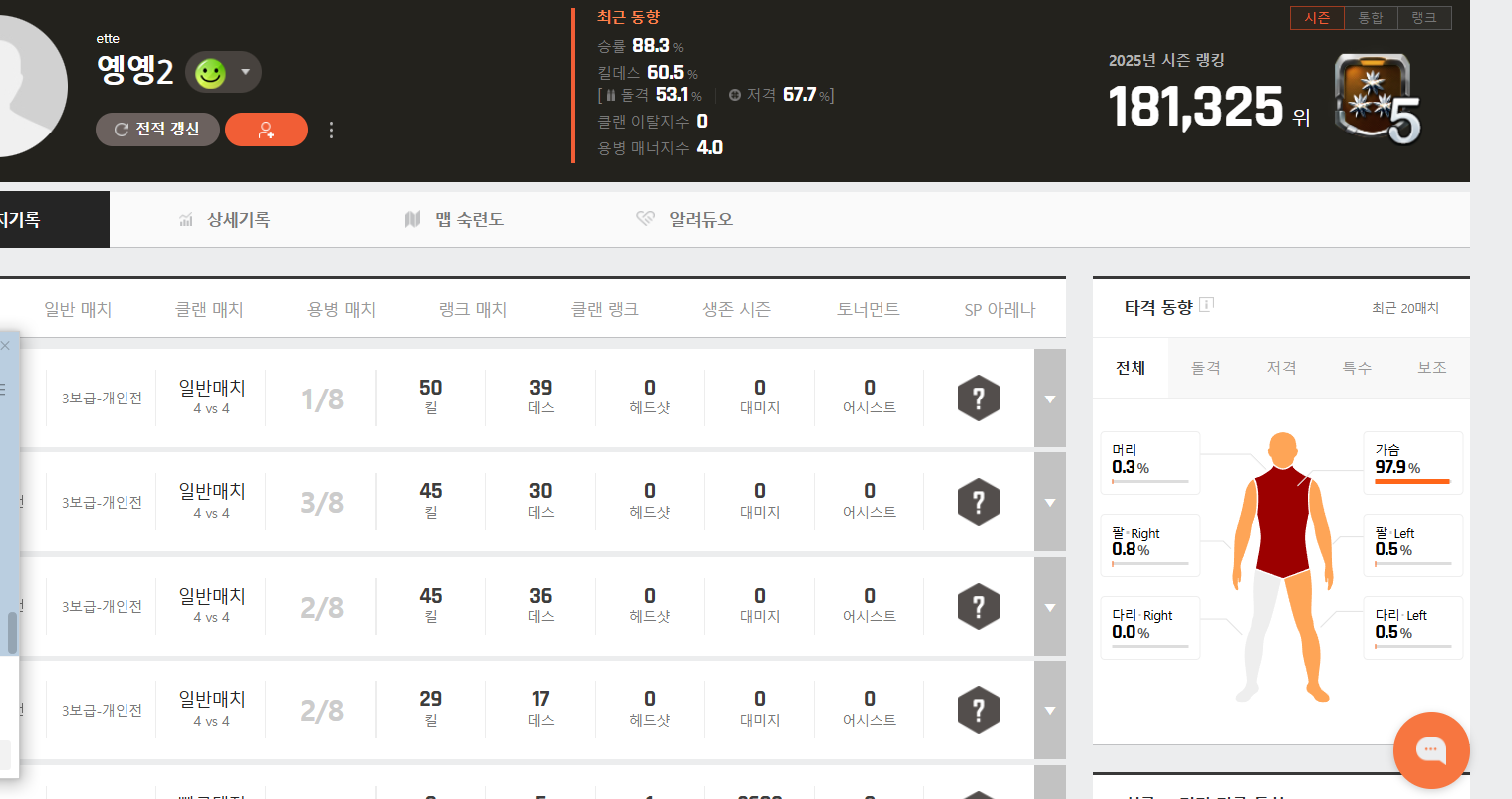
Task: Switch ranking view to 통합
Action: point(1371,18)
